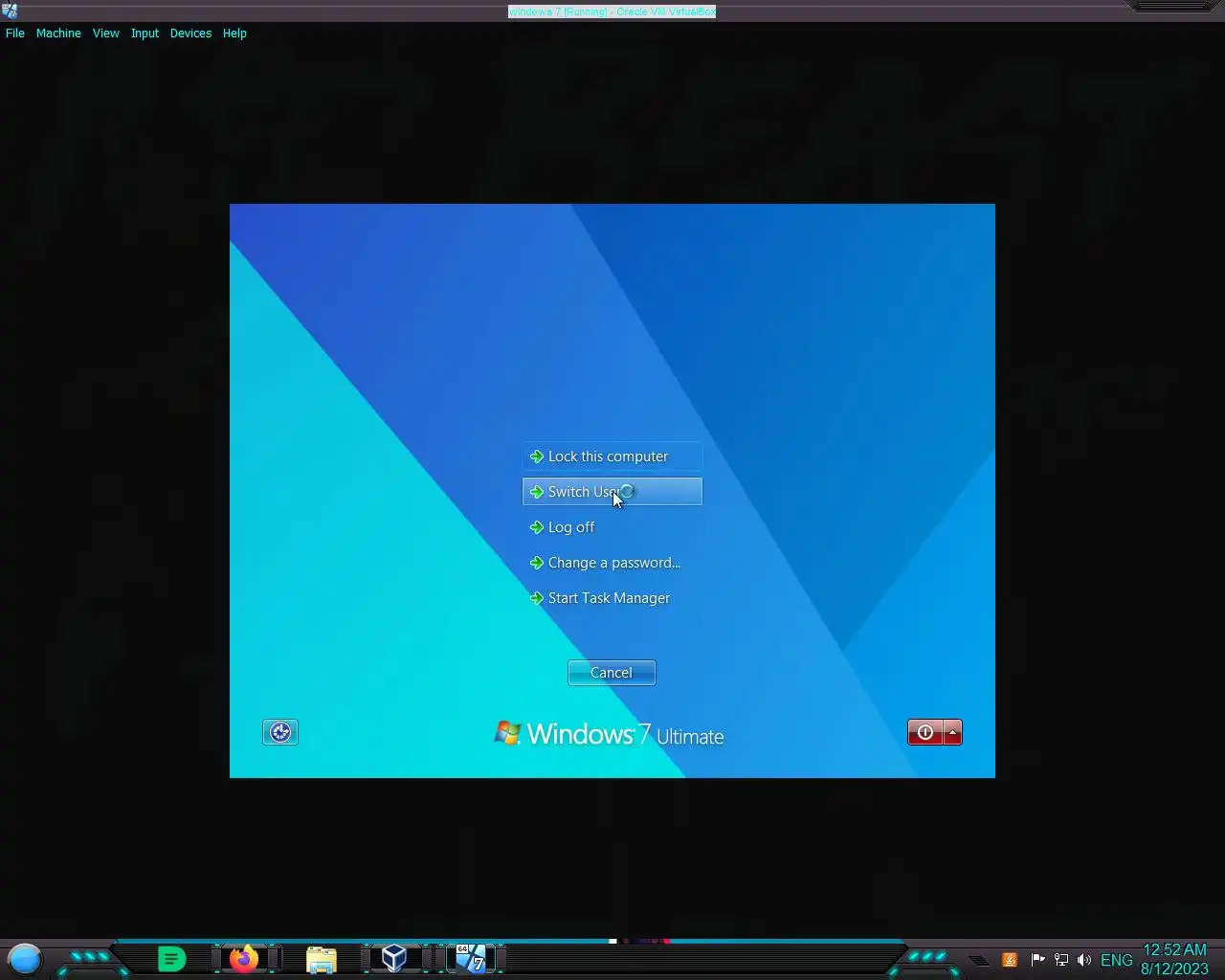Open the Help menu
The height and width of the screenshot is (980, 1225).
234,33
